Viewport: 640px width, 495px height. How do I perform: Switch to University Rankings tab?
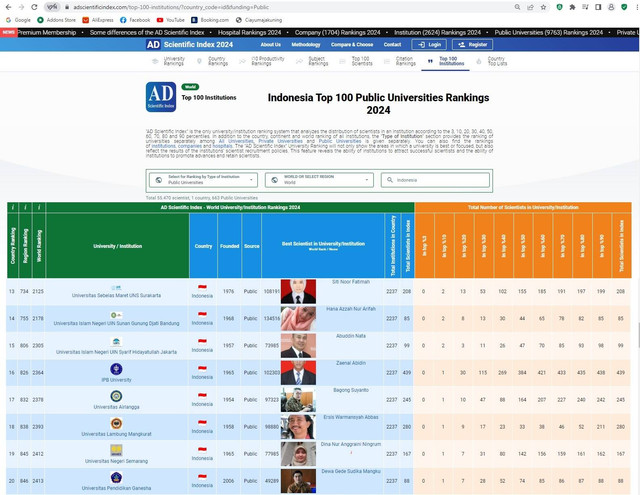[x=169, y=61]
